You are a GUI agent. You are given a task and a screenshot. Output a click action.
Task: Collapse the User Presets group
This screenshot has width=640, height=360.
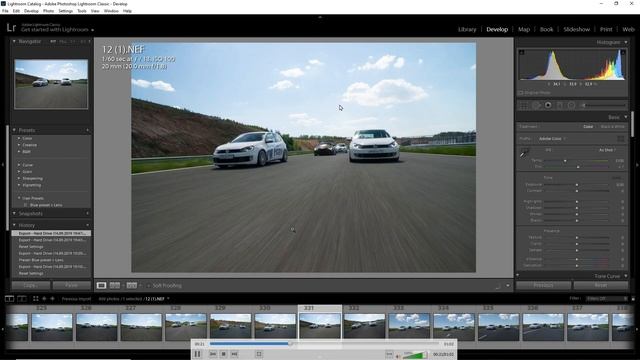(19, 198)
